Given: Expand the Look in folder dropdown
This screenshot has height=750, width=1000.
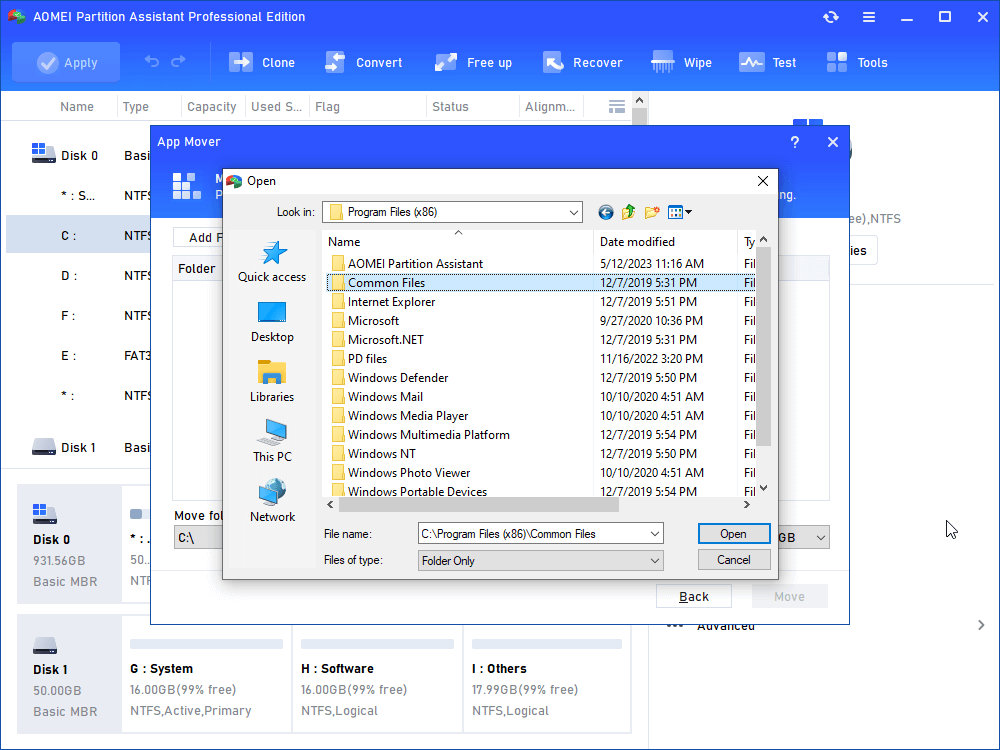Looking at the screenshot, I should [x=573, y=212].
